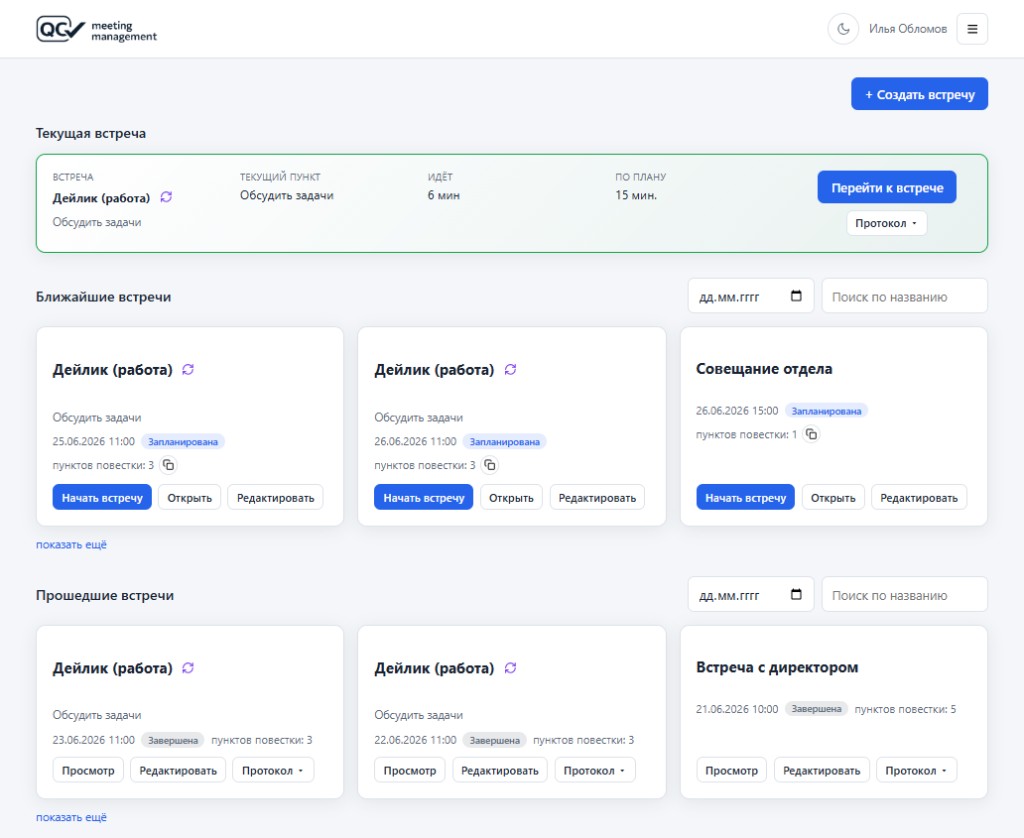Toggle dark mode with moon icon

843,29
